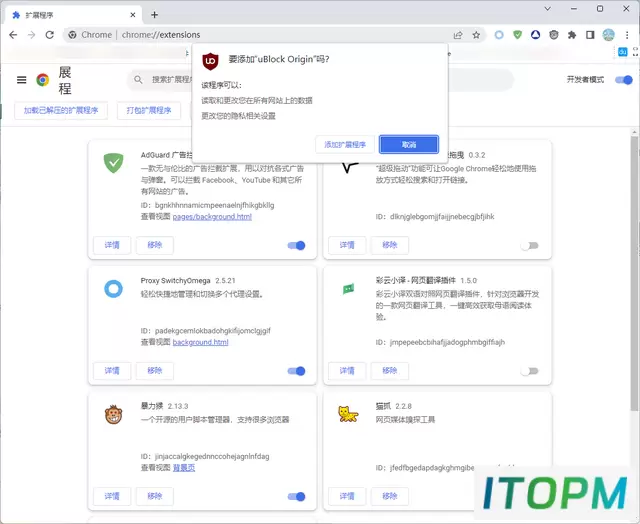The height and width of the screenshot is (524, 640).
Task: Open details for Violentmonkey 2.13.3
Action: (112, 496)
